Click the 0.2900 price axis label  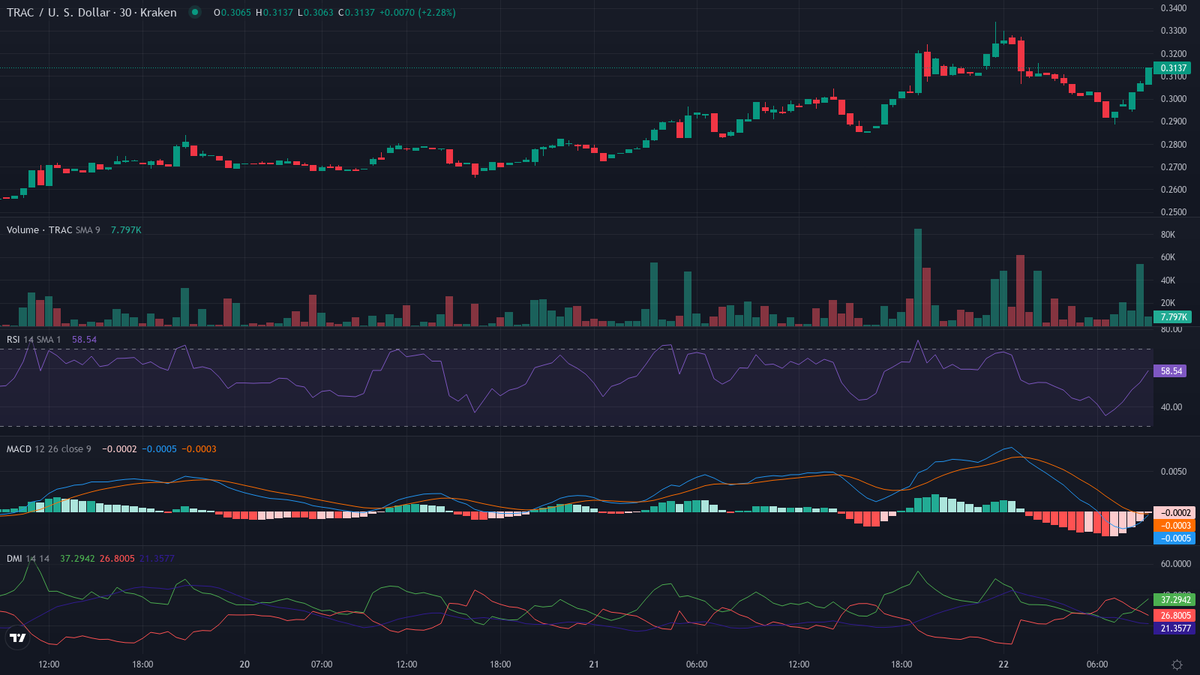point(1173,121)
